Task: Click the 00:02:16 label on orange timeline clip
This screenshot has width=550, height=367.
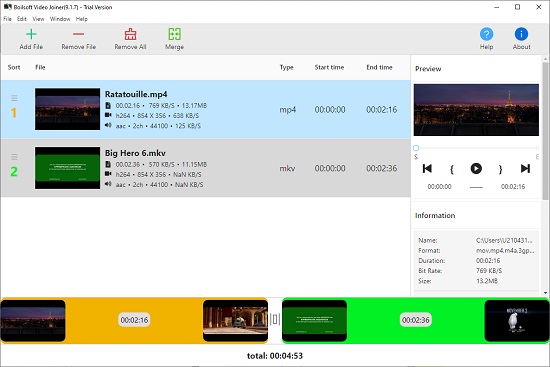Action: click(x=134, y=320)
